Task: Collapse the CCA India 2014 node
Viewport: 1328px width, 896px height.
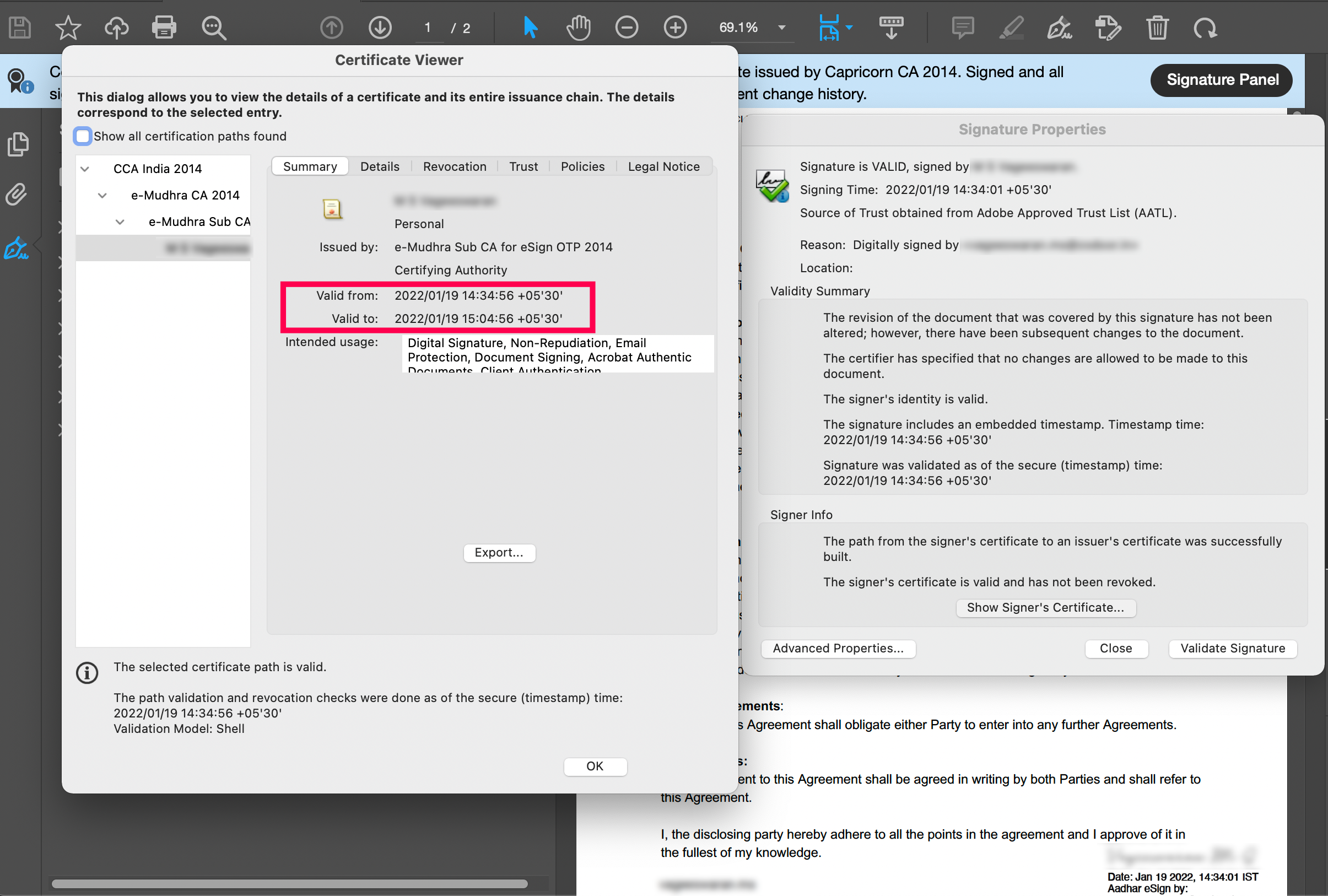Action: pyautogui.click(x=84, y=169)
